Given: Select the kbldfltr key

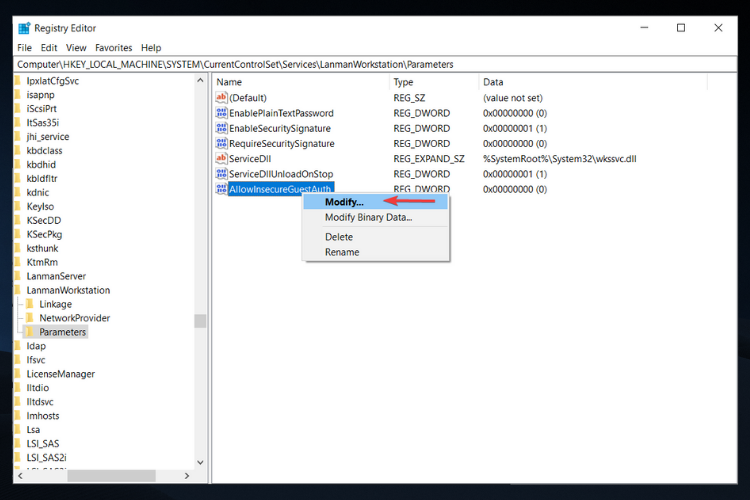Looking at the screenshot, I should click(42, 178).
